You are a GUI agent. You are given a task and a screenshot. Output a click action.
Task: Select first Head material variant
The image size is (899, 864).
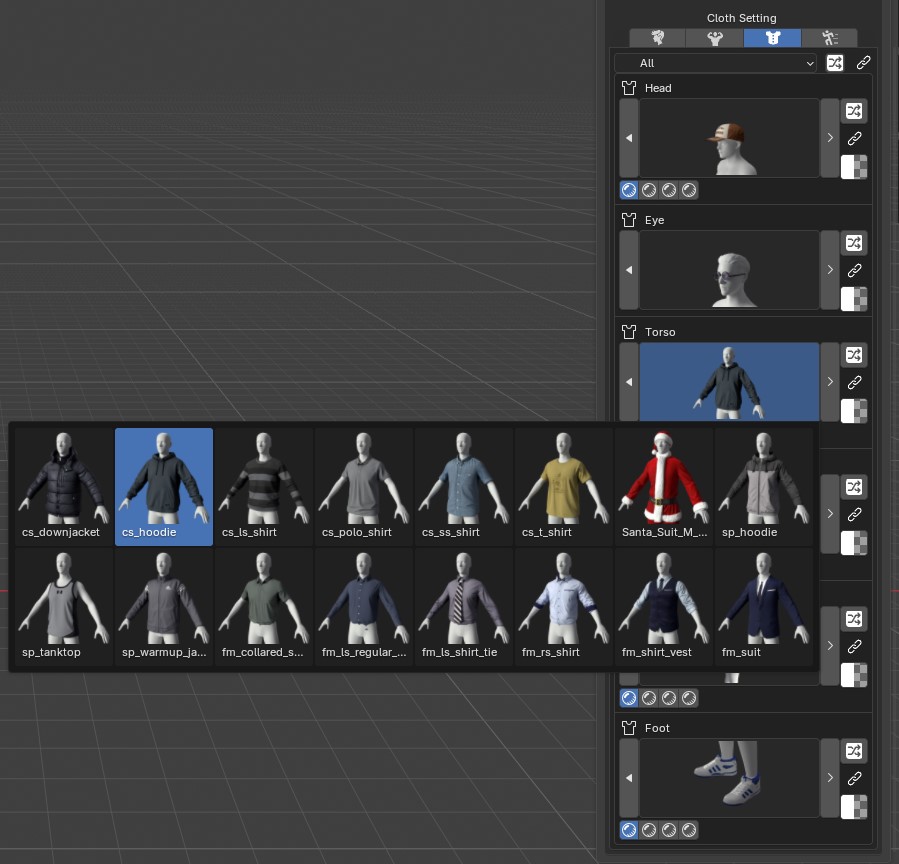click(x=629, y=190)
